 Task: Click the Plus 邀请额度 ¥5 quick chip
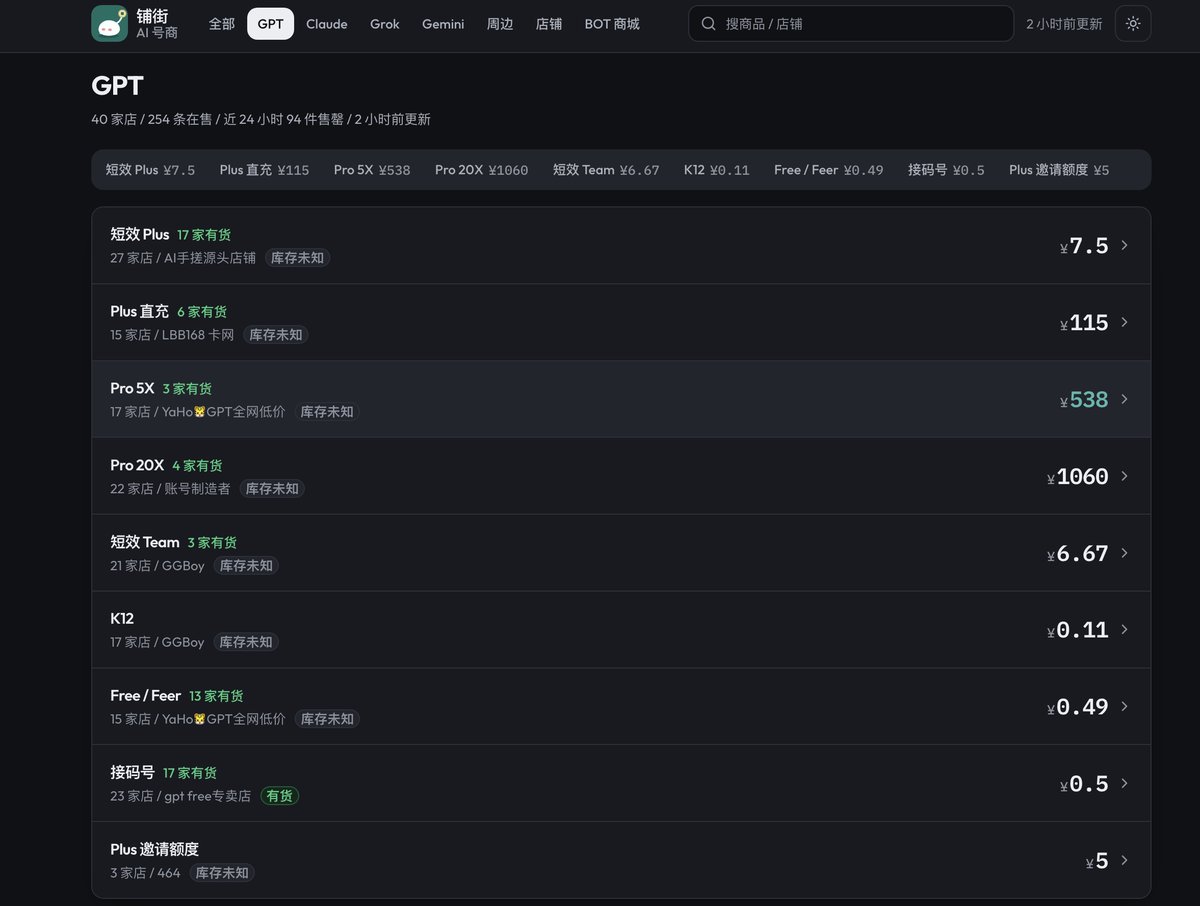click(x=1059, y=170)
